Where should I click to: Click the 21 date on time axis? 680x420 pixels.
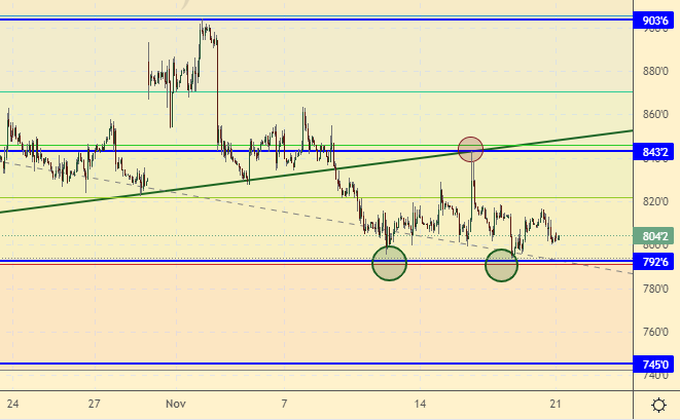coord(554,406)
